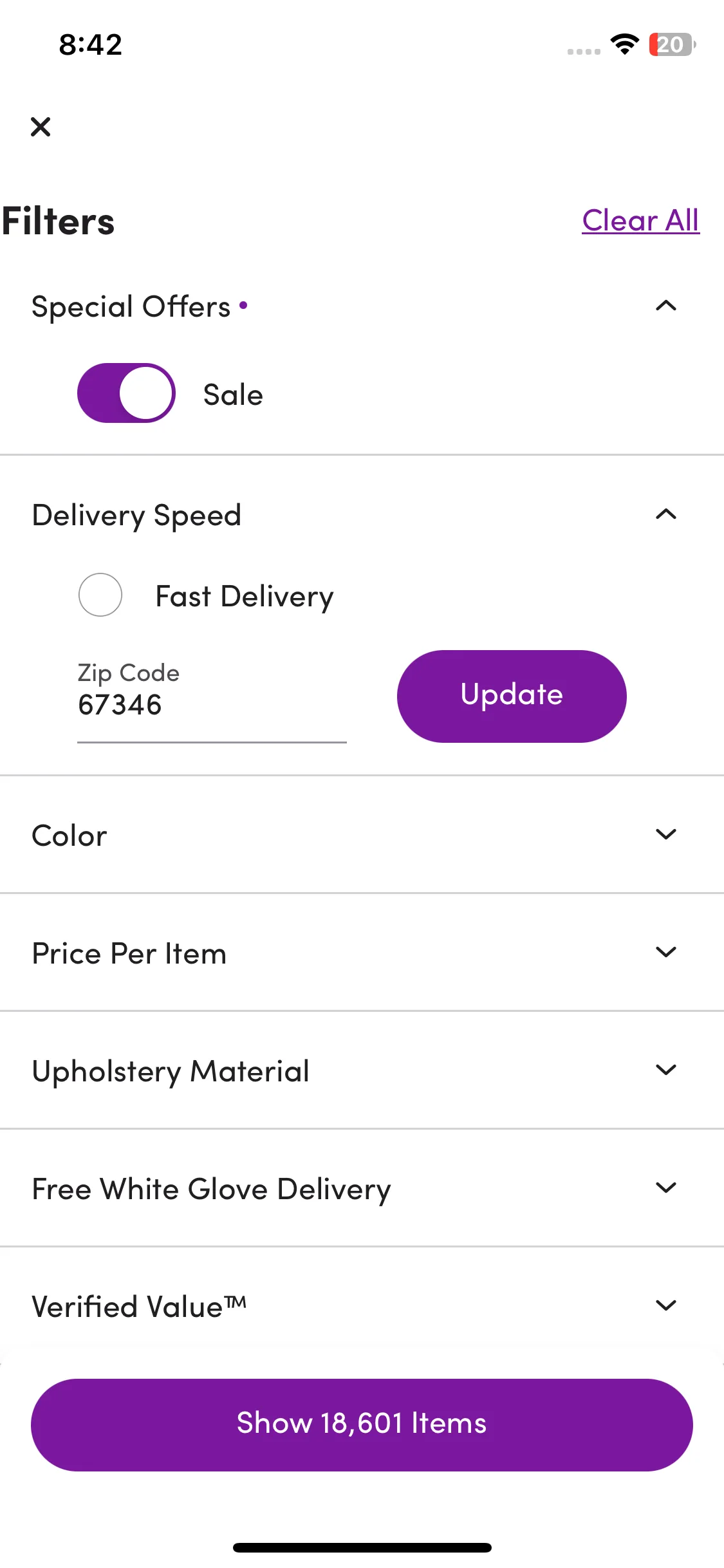Tap the Special Offers section header

[x=362, y=306]
